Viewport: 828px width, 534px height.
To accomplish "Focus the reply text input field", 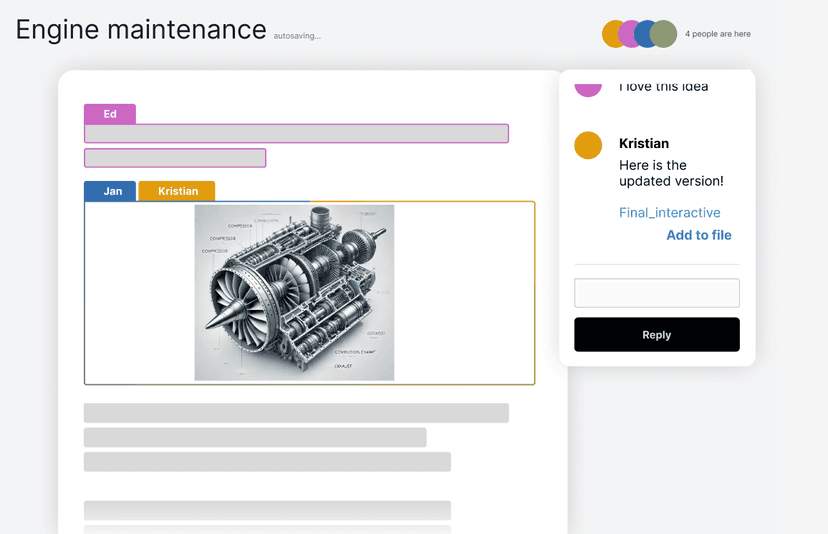I will click(x=656, y=293).
